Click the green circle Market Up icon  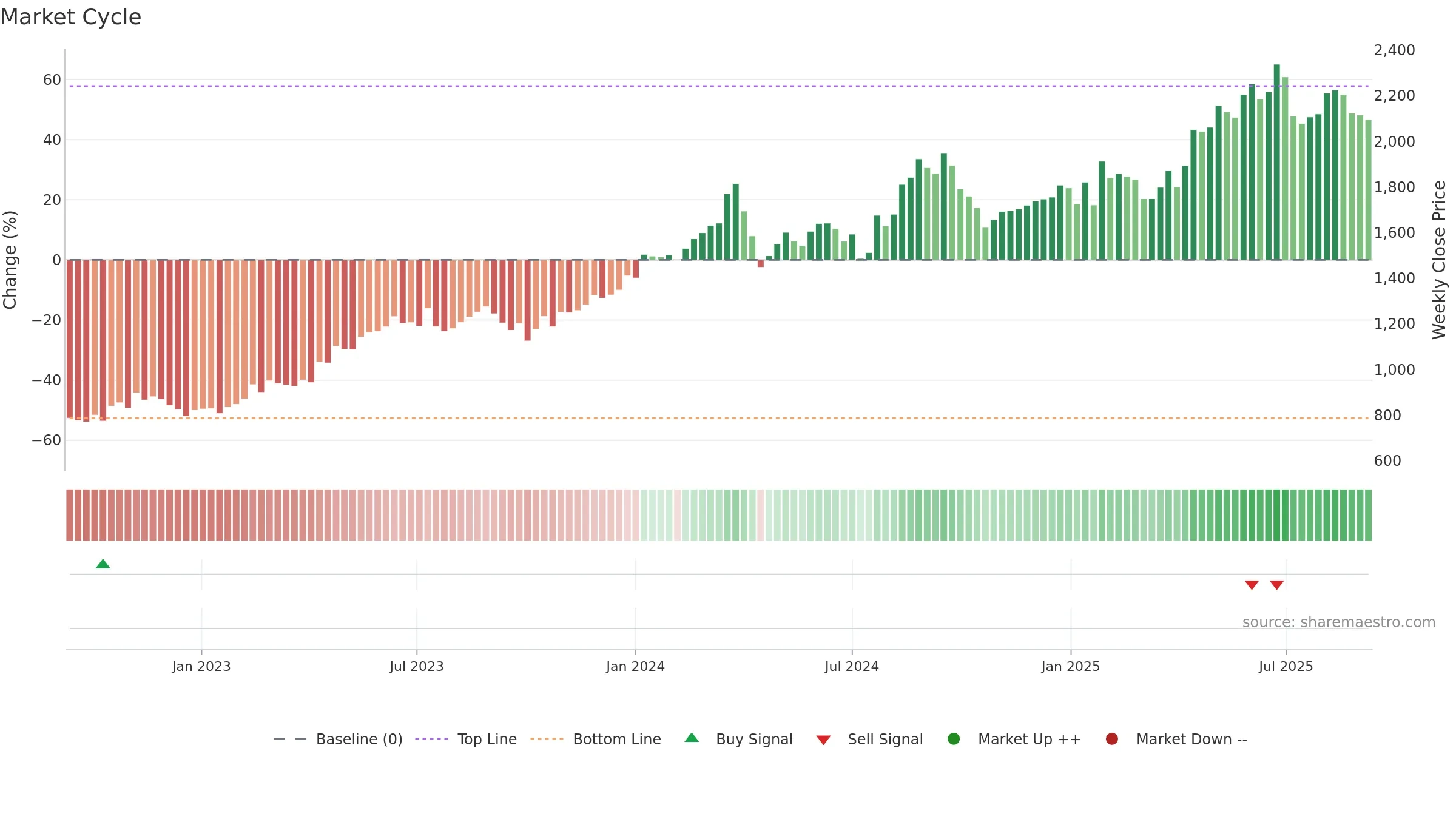tap(954, 739)
